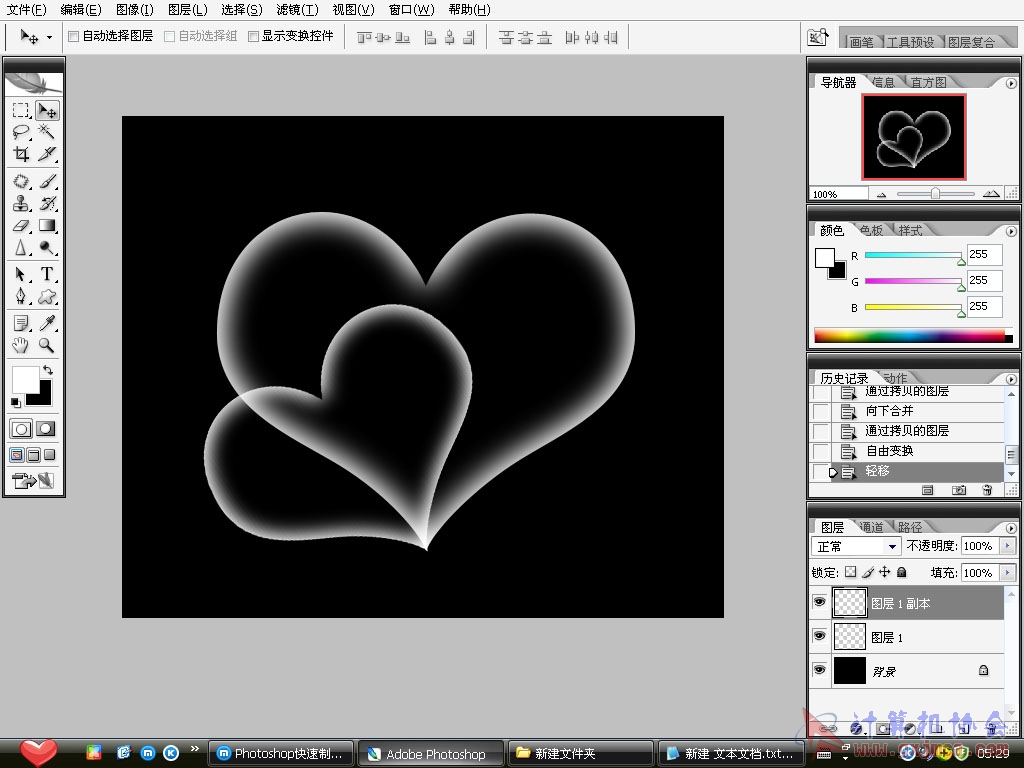This screenshot has width=1024, height=768.
Task: Reset to default foreground and background colors
Action: click(16, 402)
